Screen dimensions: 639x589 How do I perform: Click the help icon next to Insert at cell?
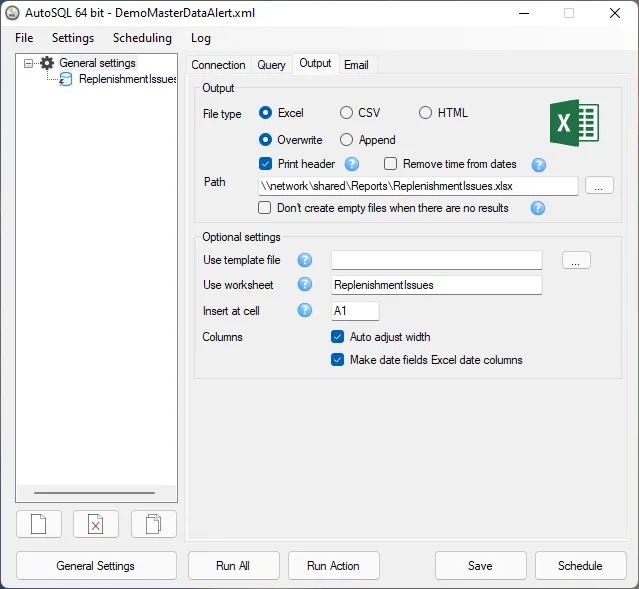pos(304,311)
